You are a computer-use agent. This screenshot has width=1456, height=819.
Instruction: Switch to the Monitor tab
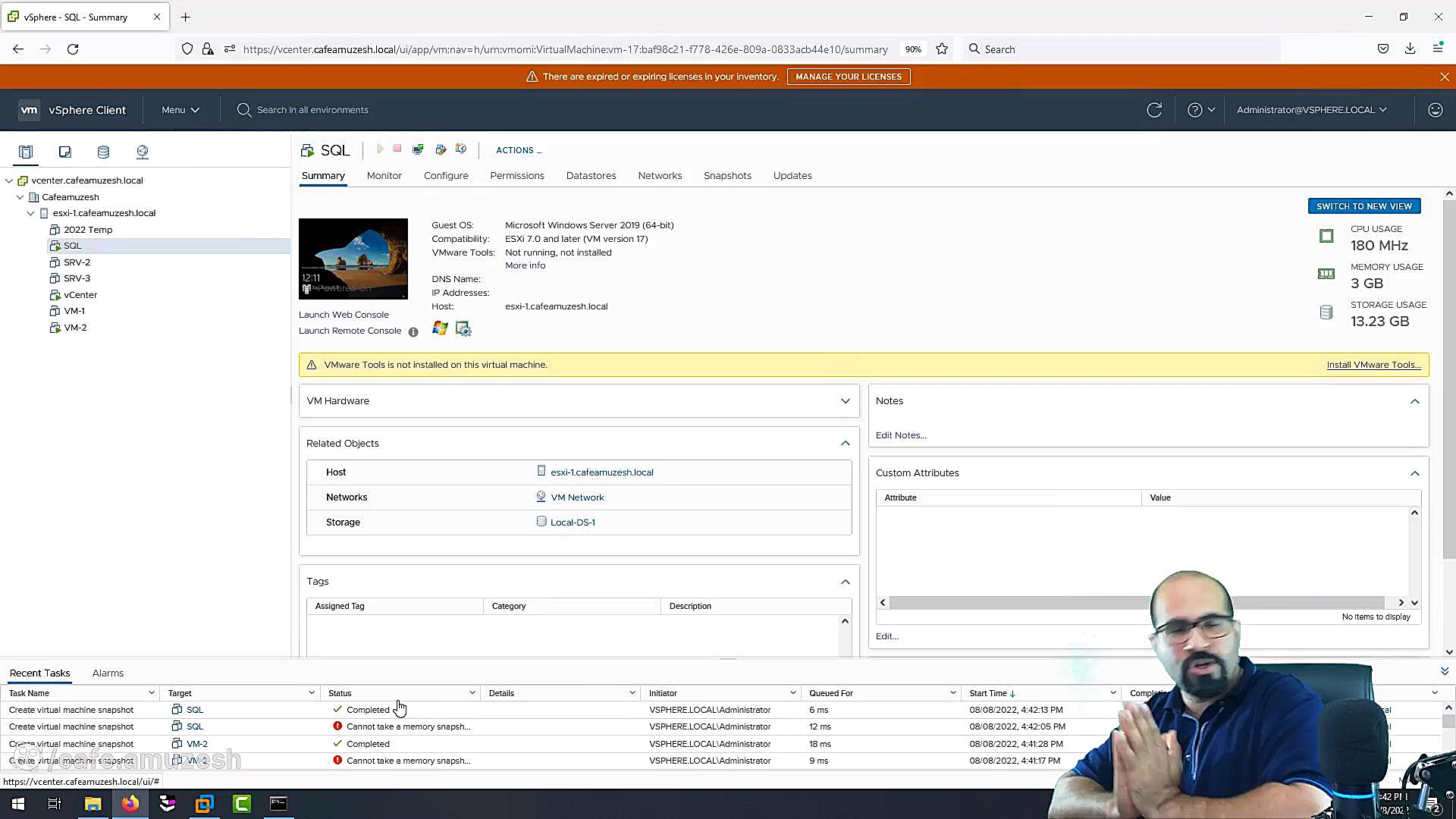click(384, 176)
